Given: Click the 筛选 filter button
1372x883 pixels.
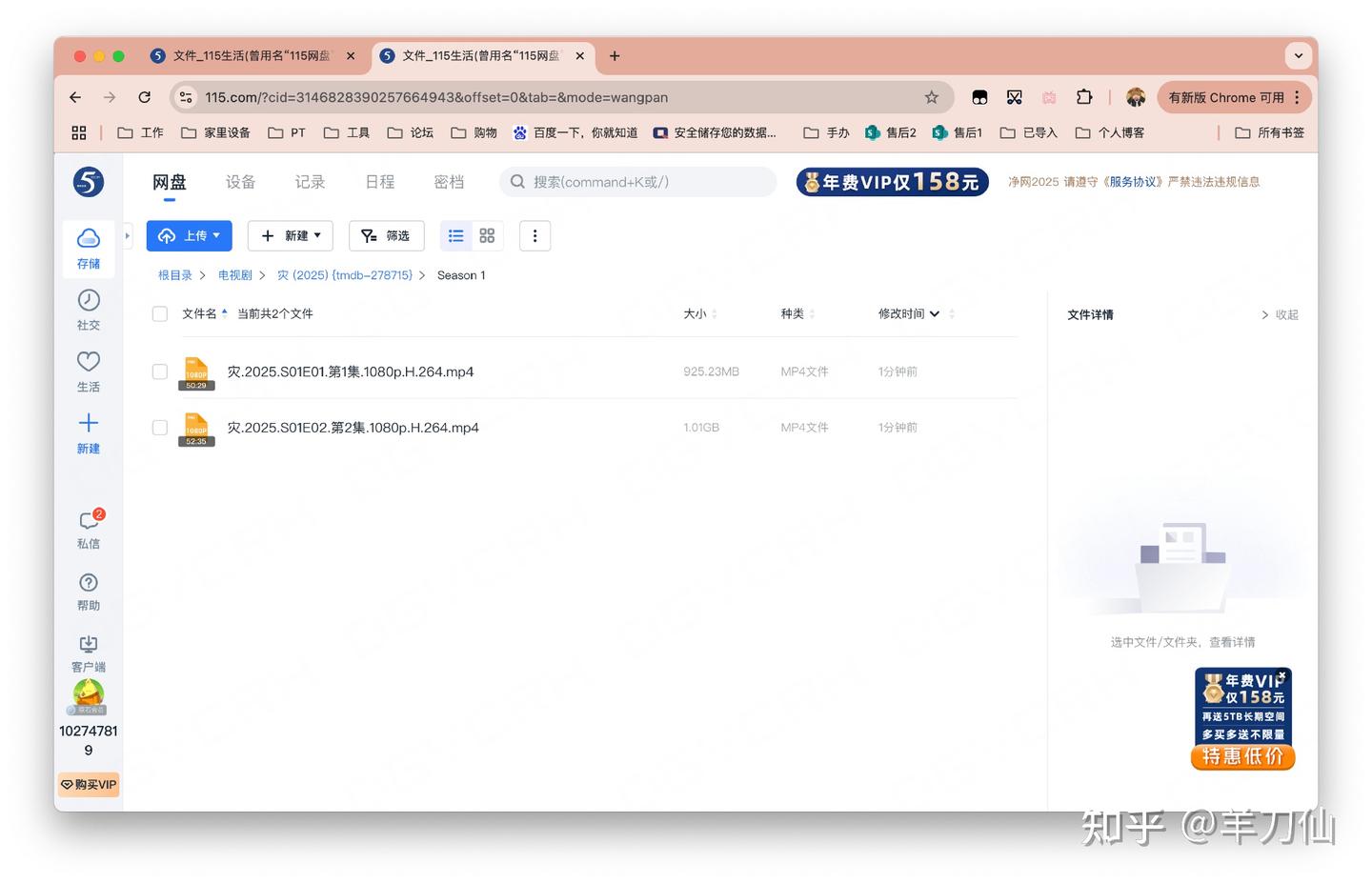Looking at the screenshot, I should pos(386,235).
